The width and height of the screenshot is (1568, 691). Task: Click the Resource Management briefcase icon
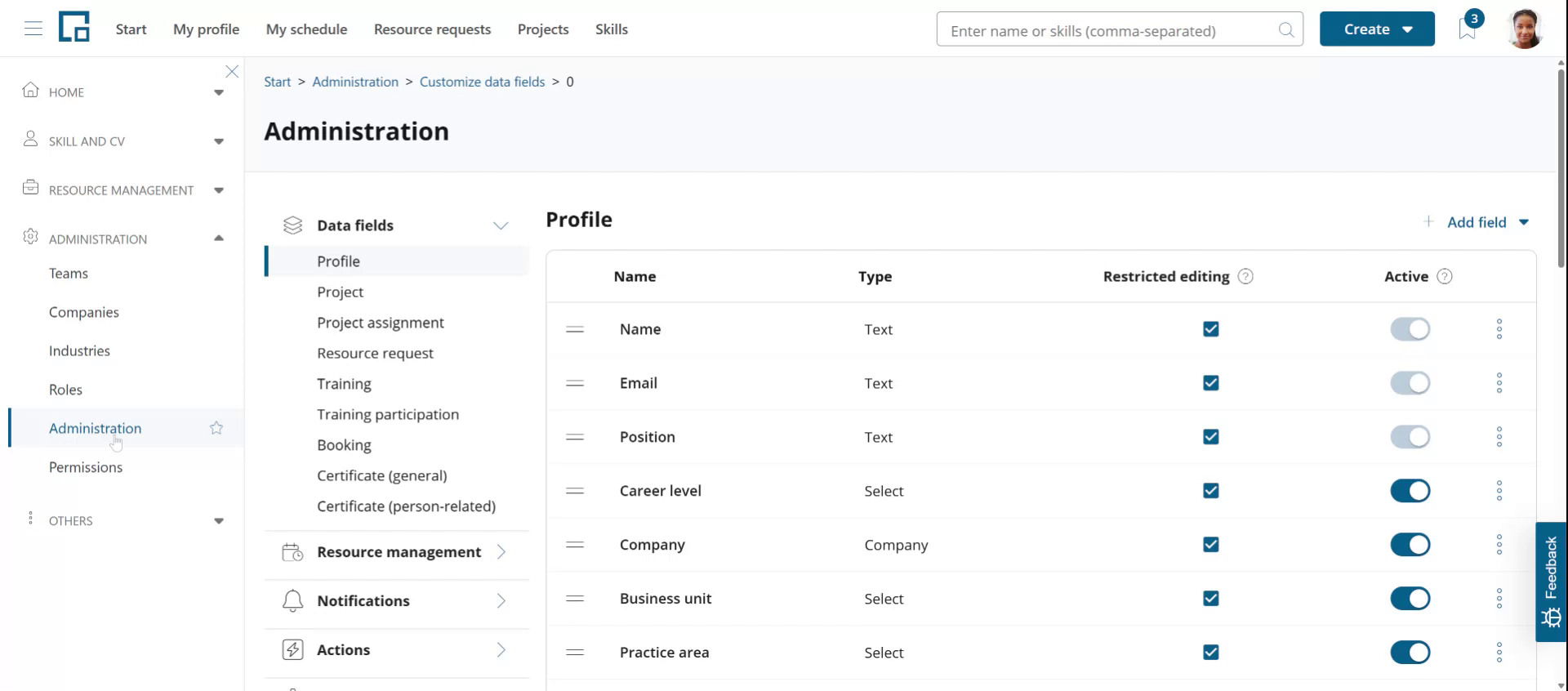click(x=31, y=188)
